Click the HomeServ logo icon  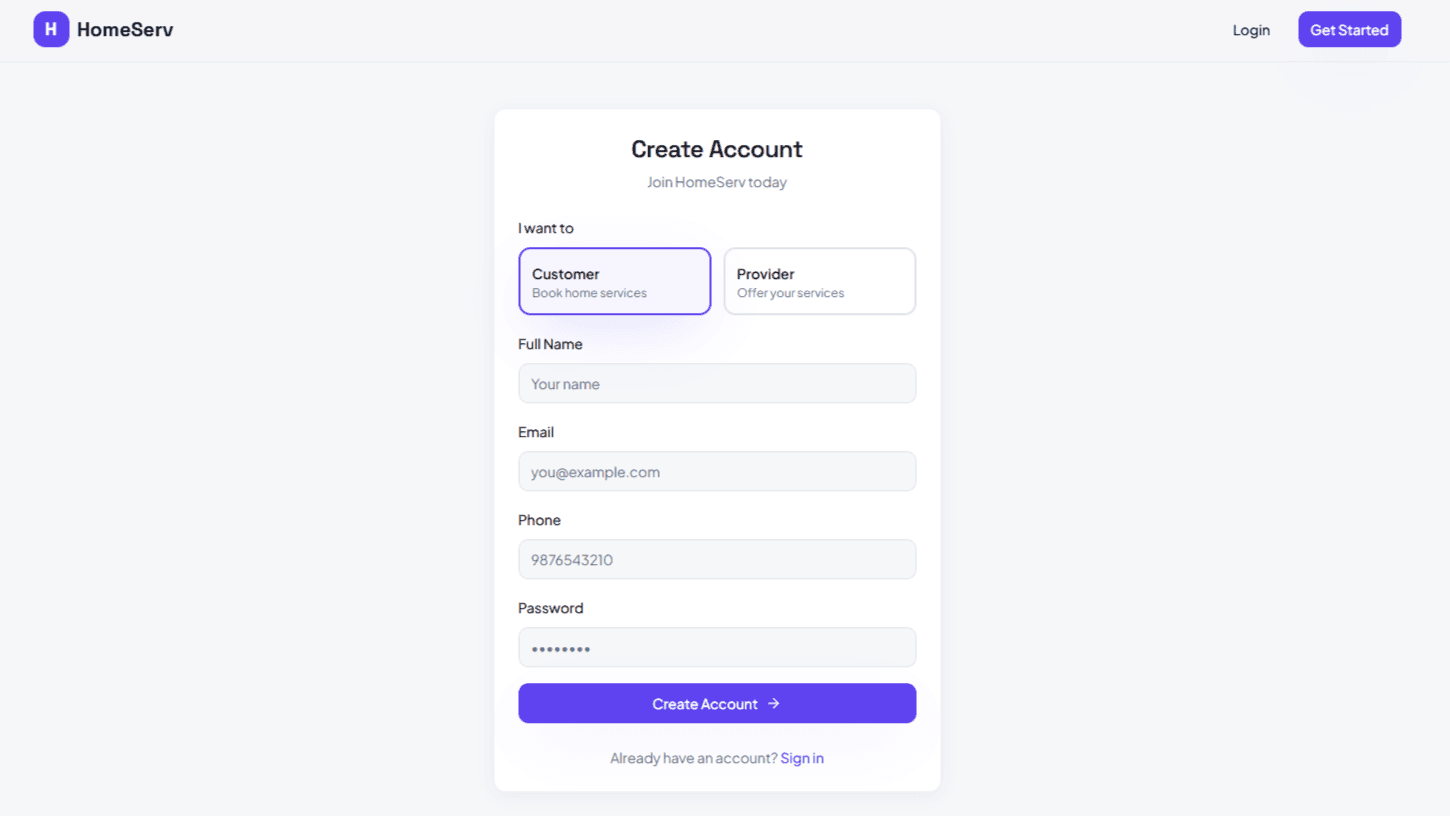50,29
